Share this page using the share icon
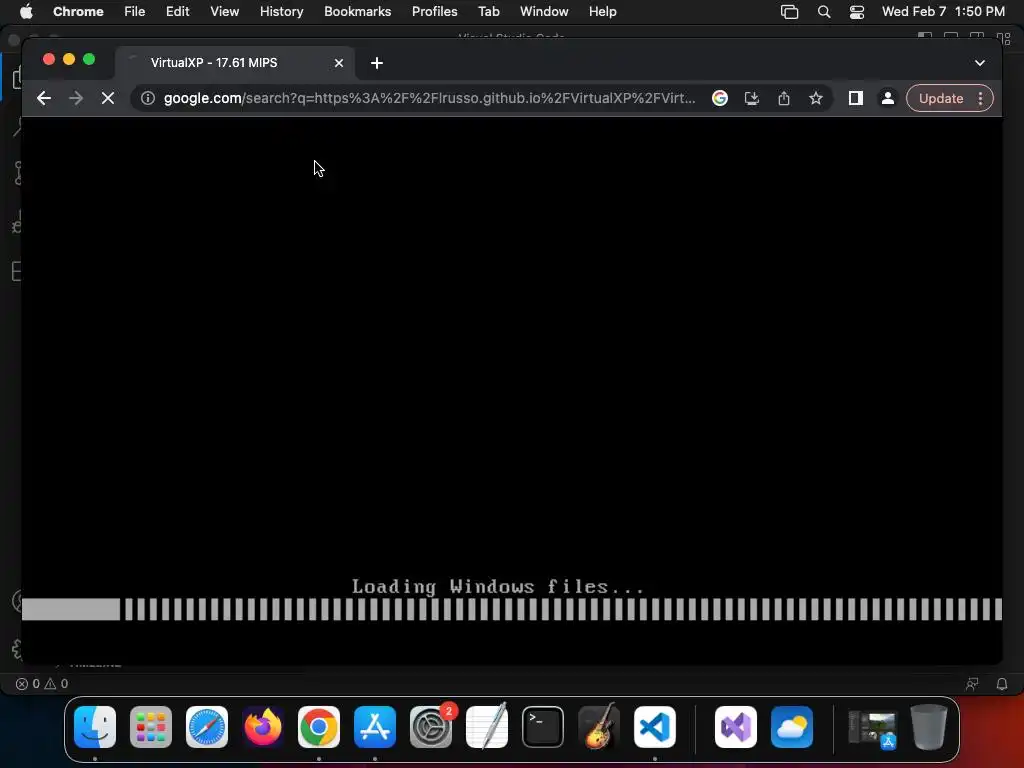Viewport: 1024px width, 768px height. (x=784, y=98)
